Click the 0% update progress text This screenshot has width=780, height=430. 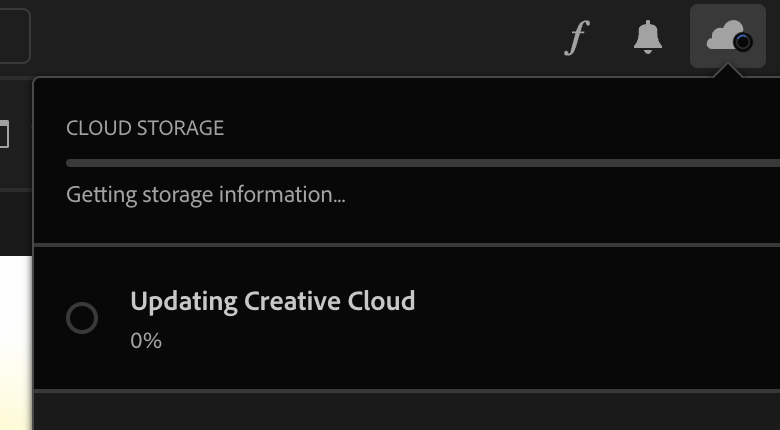click(x=146, y=340)
